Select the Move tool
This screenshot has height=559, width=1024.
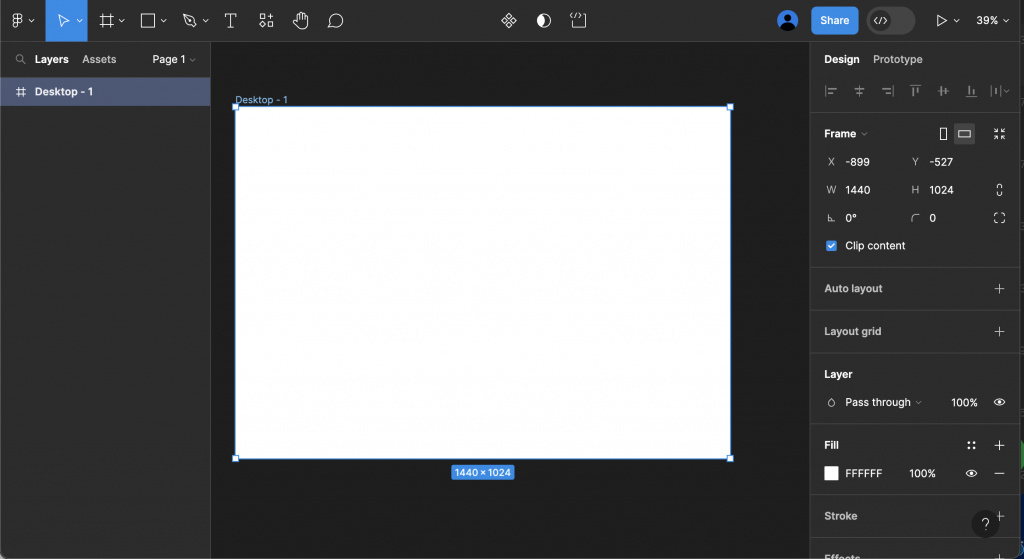[x=63, y=21]
